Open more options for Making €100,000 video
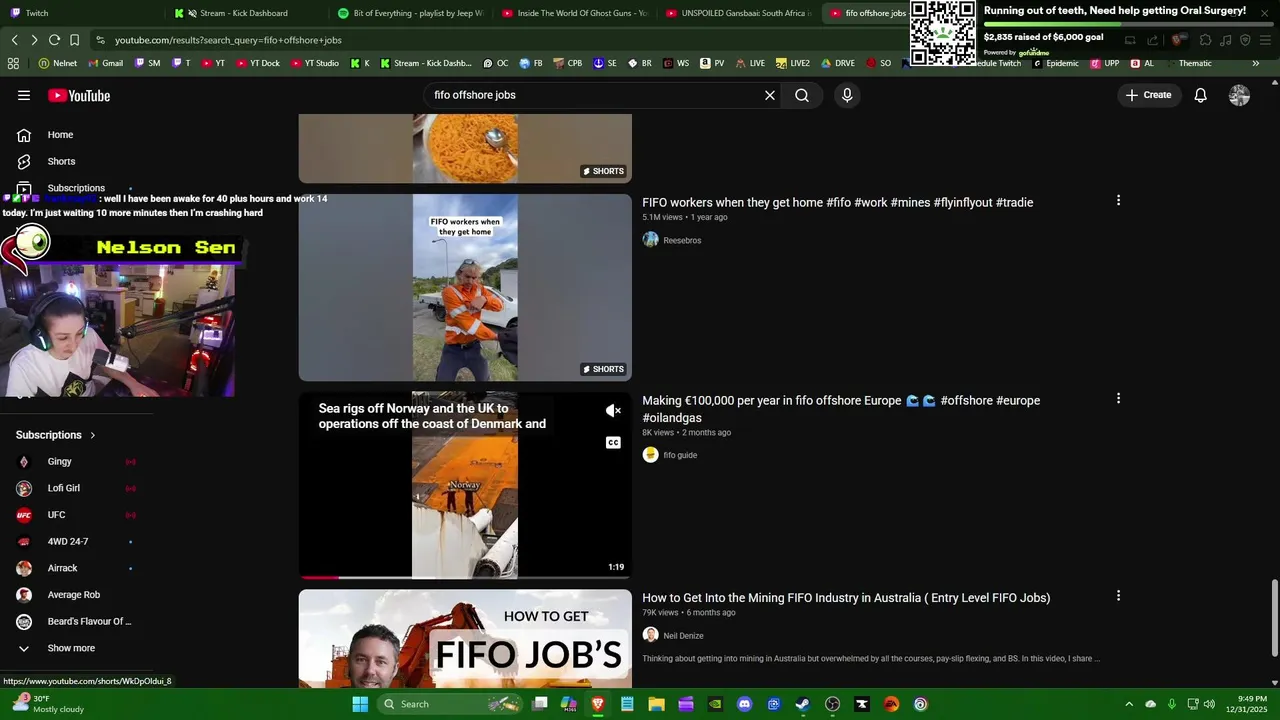Viewport: 1280px width, 720px height. tap(1118, 398)
